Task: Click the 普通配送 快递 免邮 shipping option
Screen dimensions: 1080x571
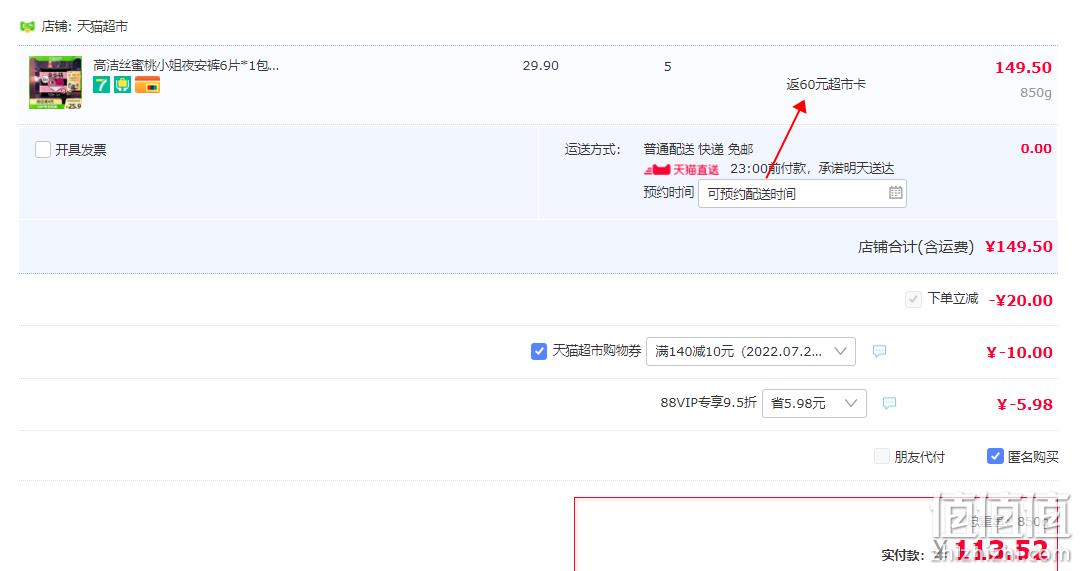Action: coord(698,149)
